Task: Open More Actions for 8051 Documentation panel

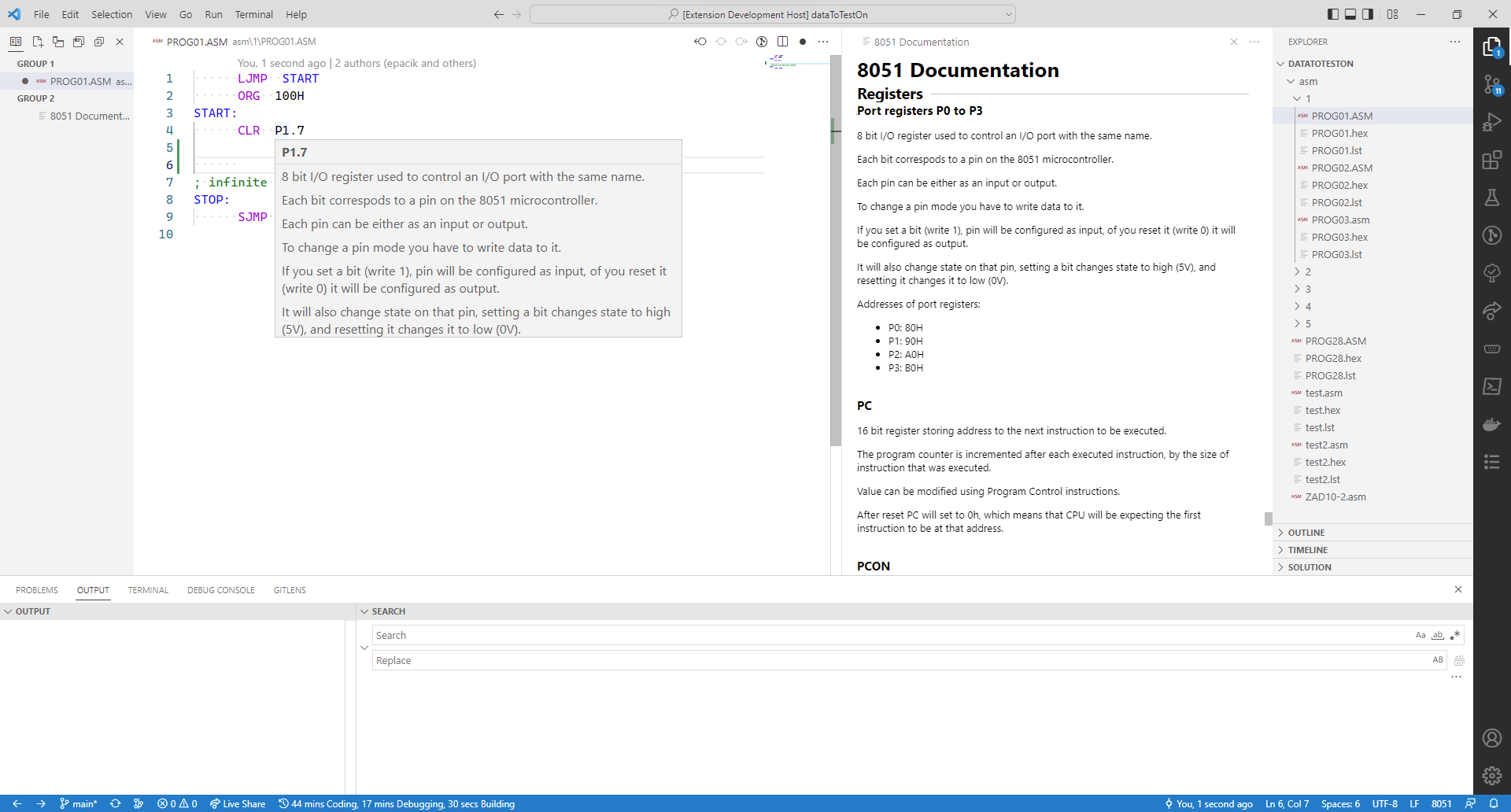Action: pos(1254,42)
